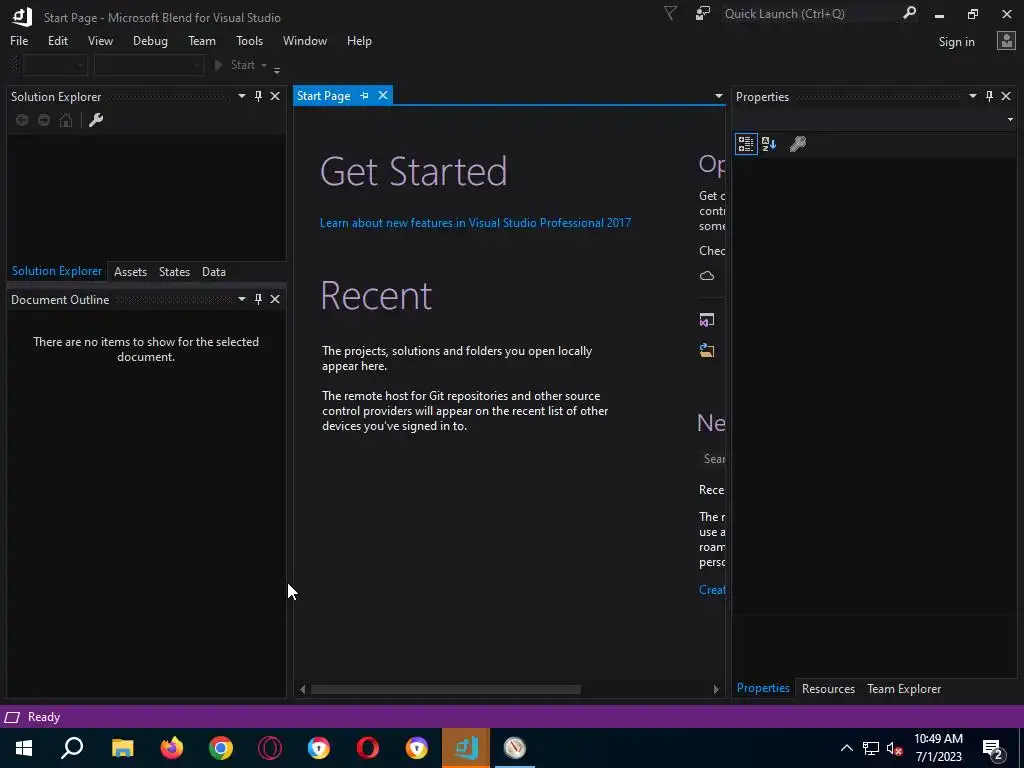Open Property Pages wrench icon in Properties
This screenshot has width=1024, height=768.
click(x=797, y=144)
